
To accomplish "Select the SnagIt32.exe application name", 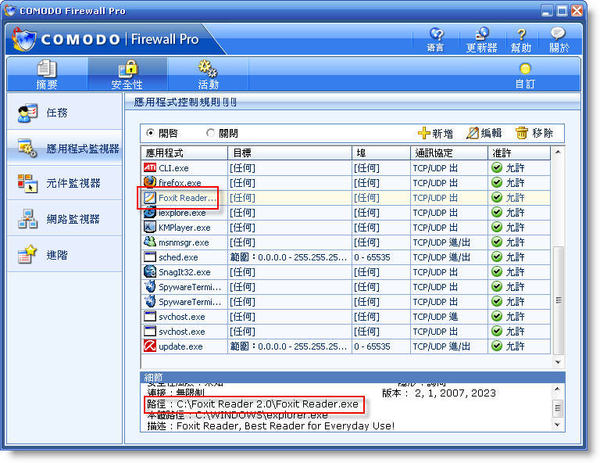I will coord(184,272).
